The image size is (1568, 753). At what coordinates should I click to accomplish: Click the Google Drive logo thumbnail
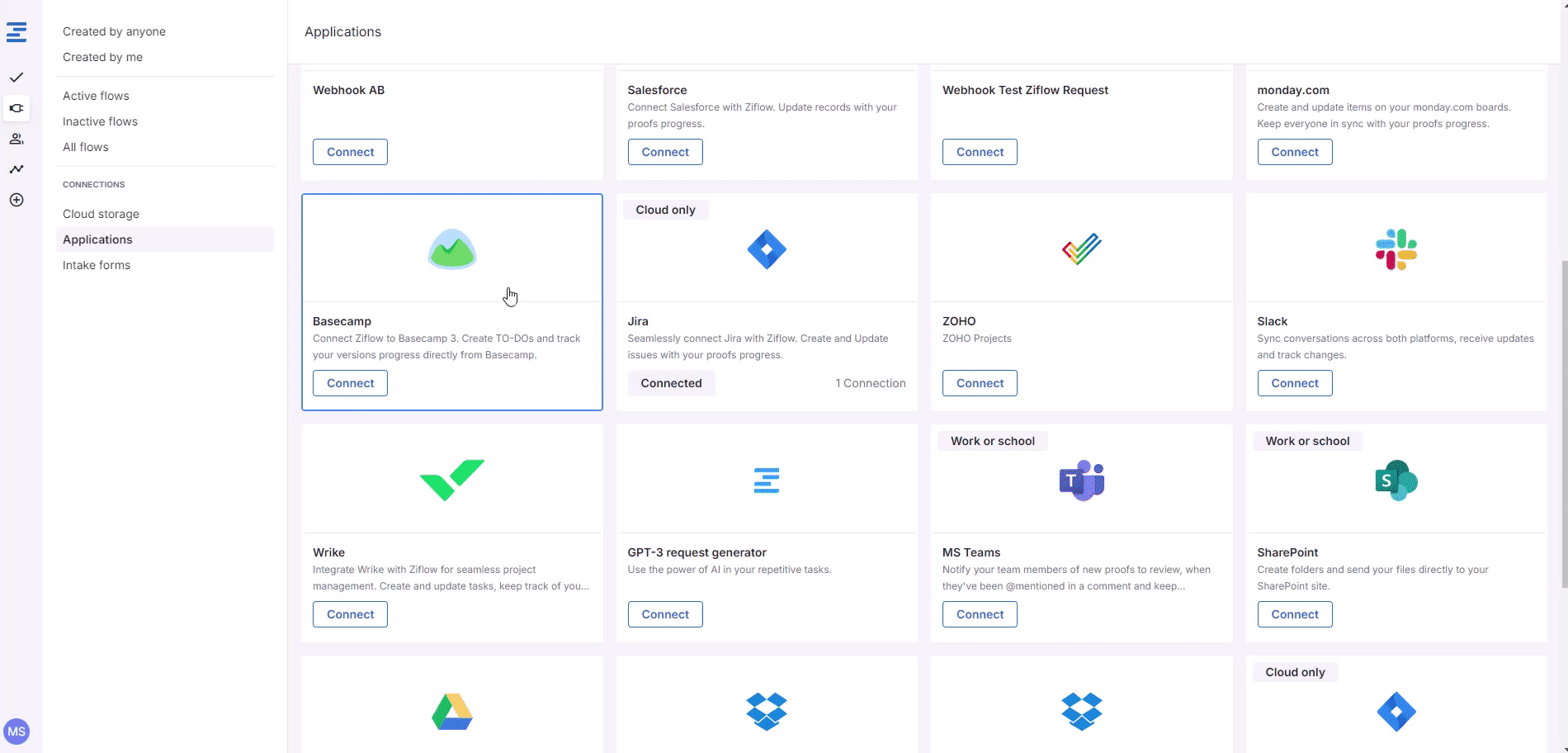click(451, 712)
